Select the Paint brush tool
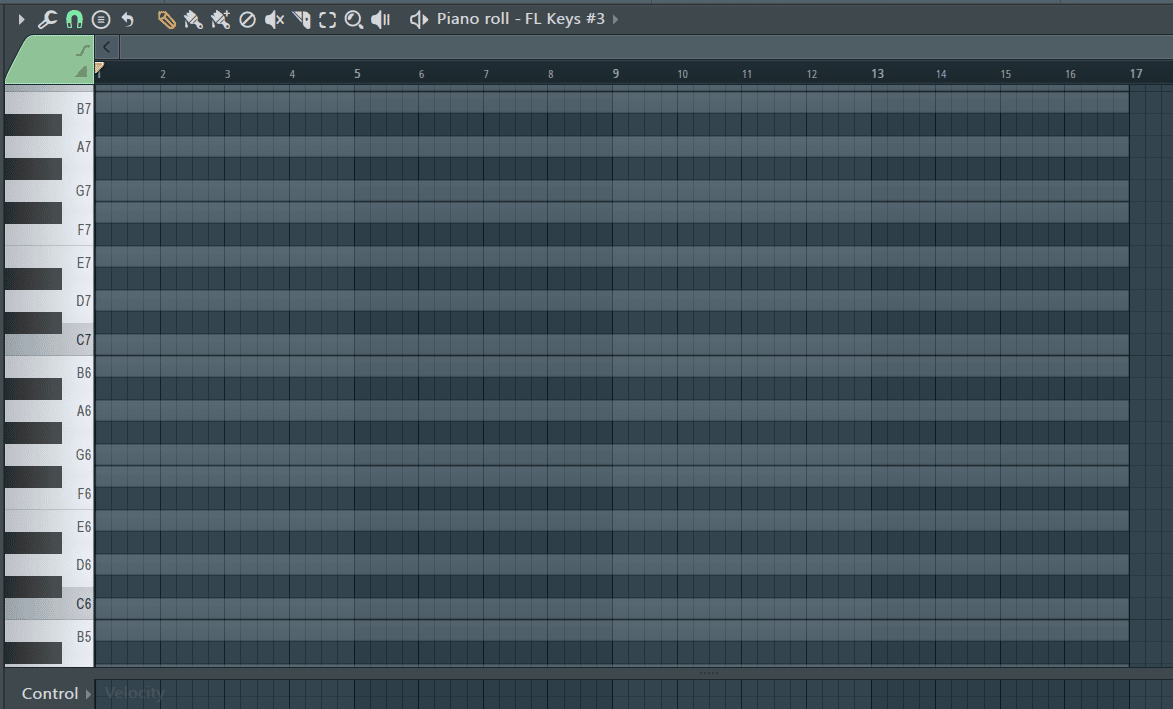 (x=193, y=18)
